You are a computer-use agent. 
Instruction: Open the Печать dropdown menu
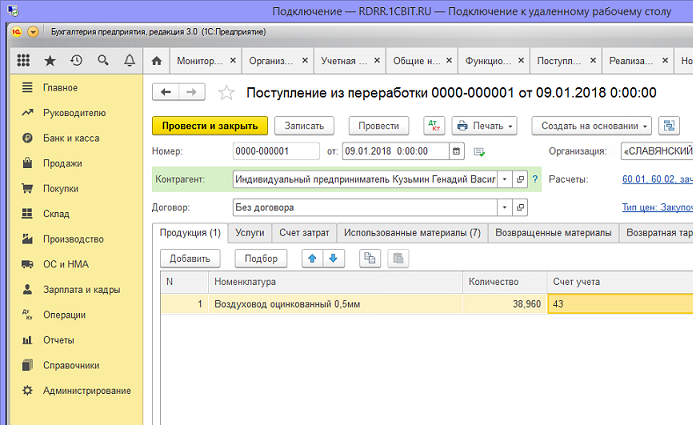[x=484, y=126]
